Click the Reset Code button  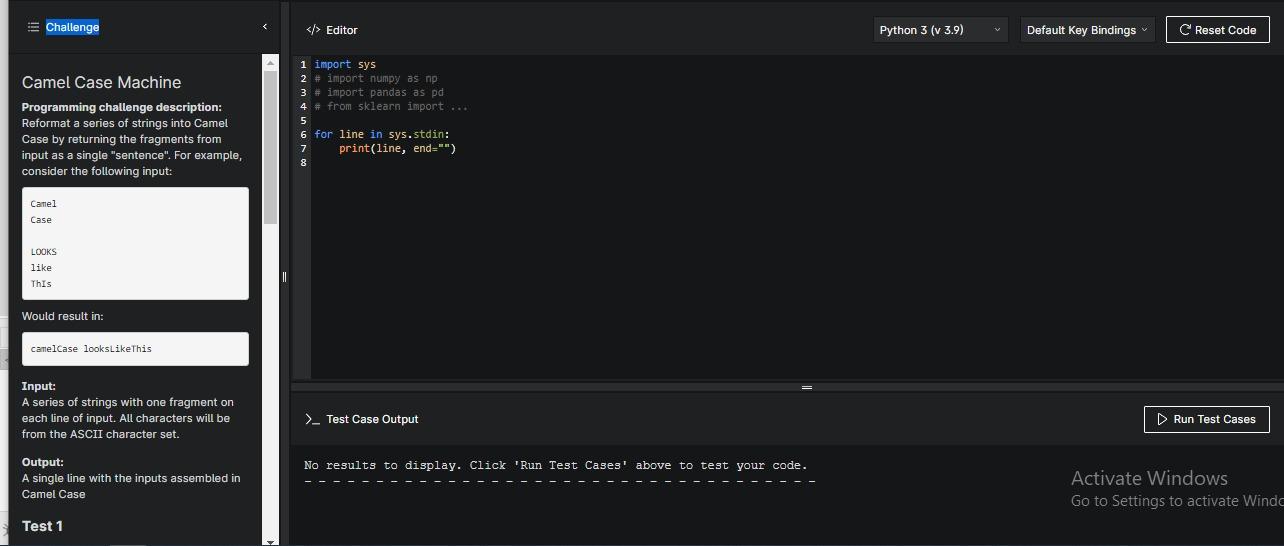[x=1217, y=30]
